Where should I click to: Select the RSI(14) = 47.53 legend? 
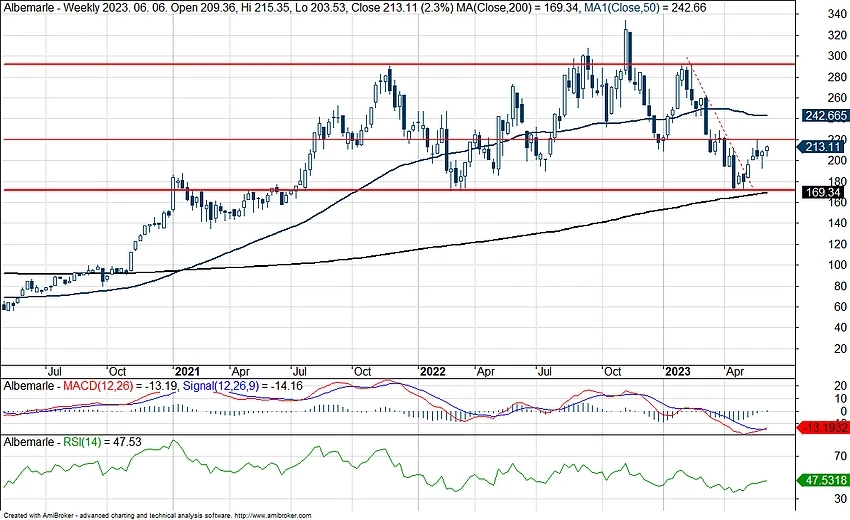(102, 442)
